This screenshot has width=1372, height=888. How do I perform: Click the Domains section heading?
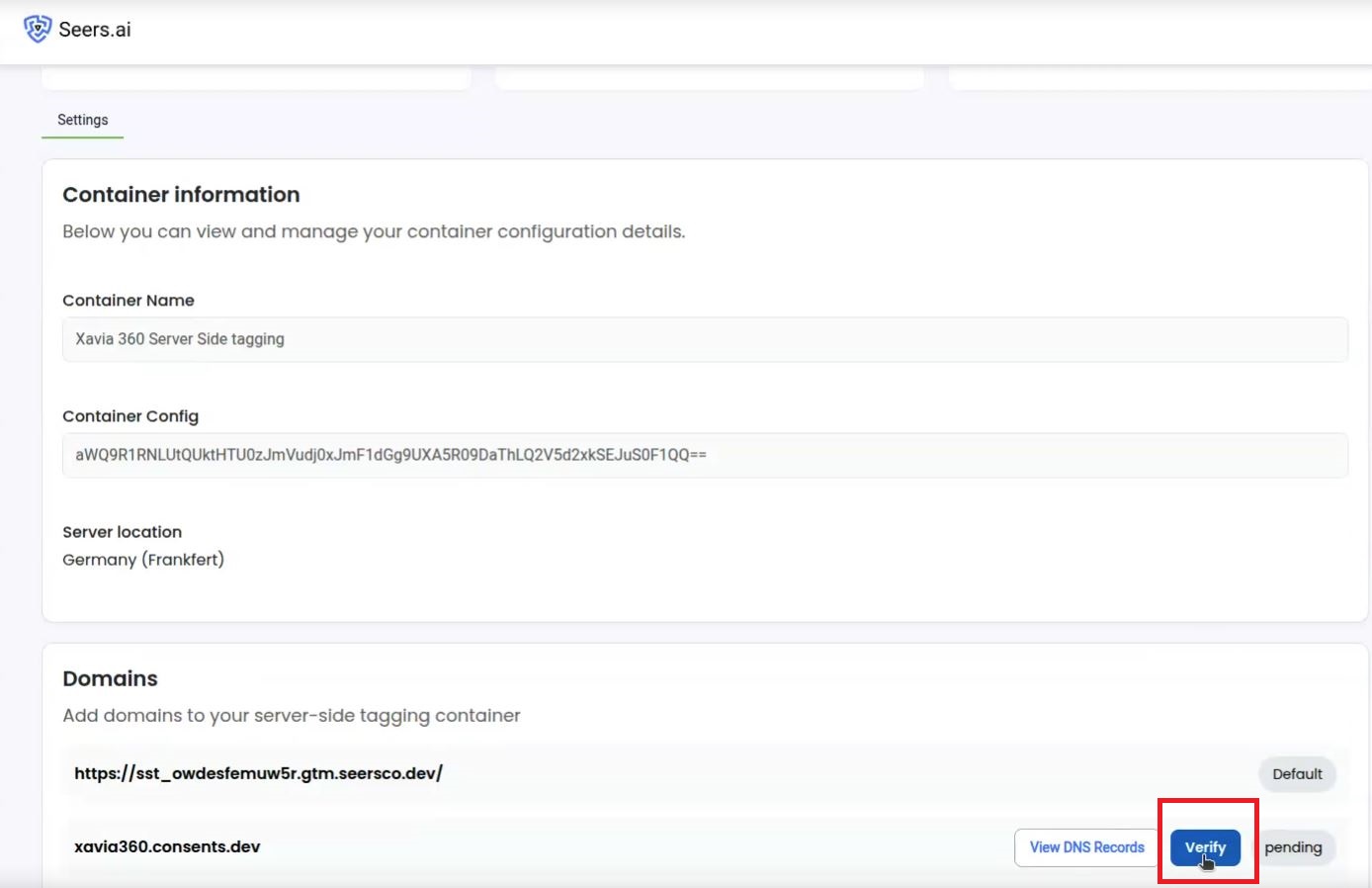[110, 678]
